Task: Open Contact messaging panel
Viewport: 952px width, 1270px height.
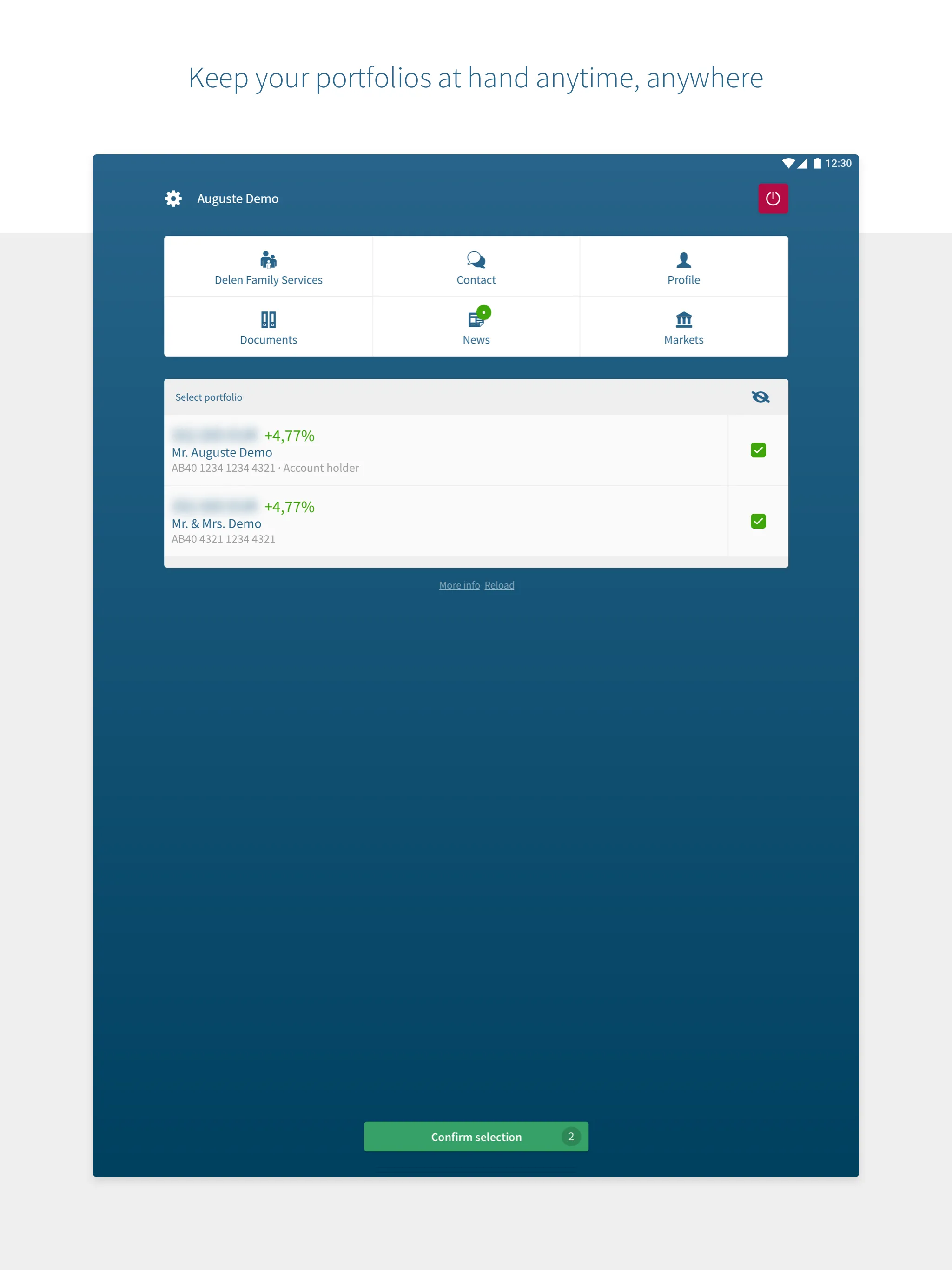Action: pyautogui.click(x=476, y=266)
